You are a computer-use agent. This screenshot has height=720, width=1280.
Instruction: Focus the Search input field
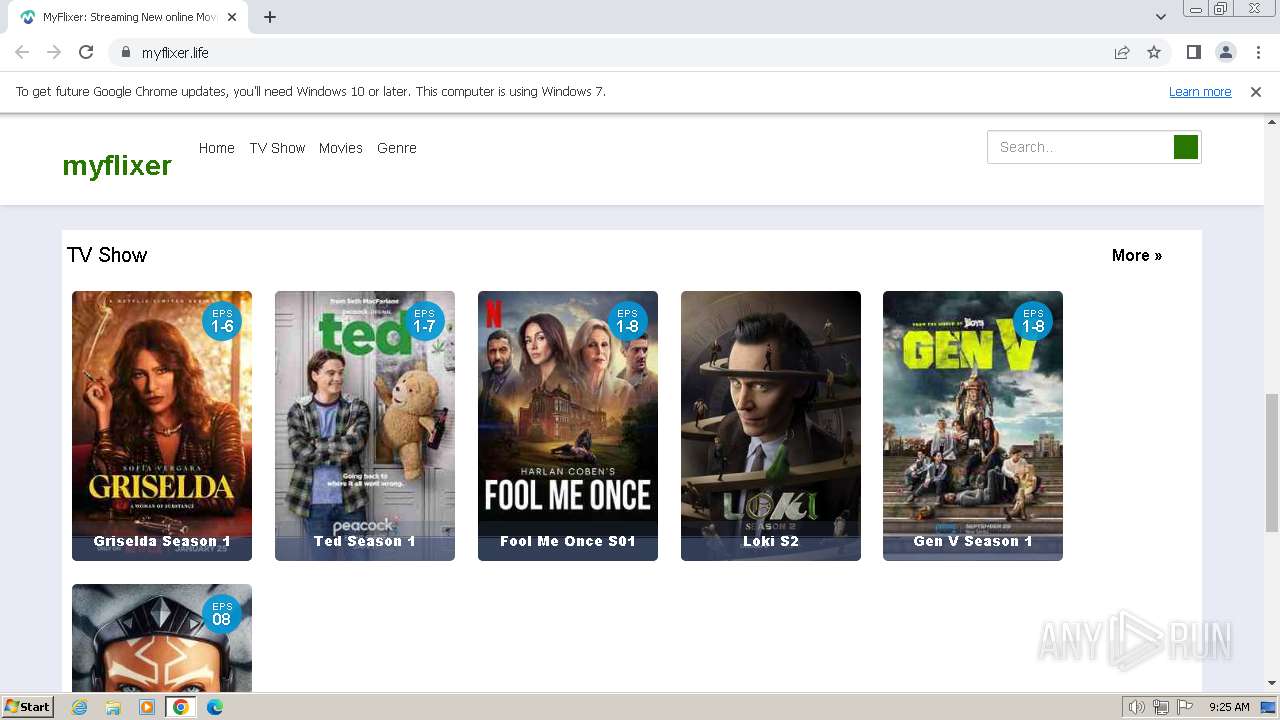click(1080, 147)
